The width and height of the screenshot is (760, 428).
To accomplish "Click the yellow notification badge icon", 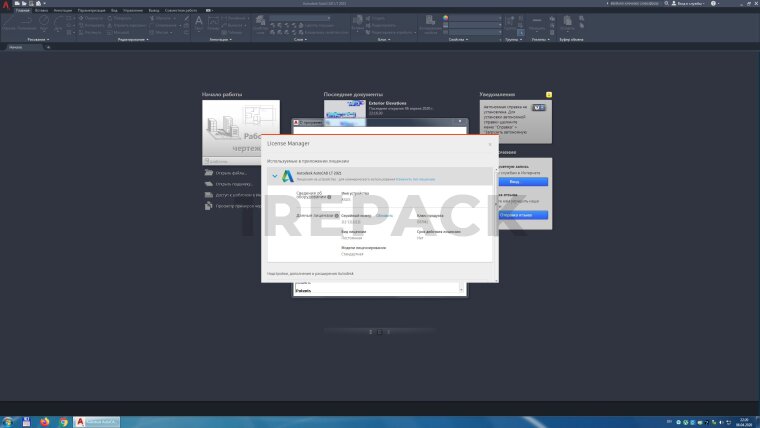I will 549,95.
